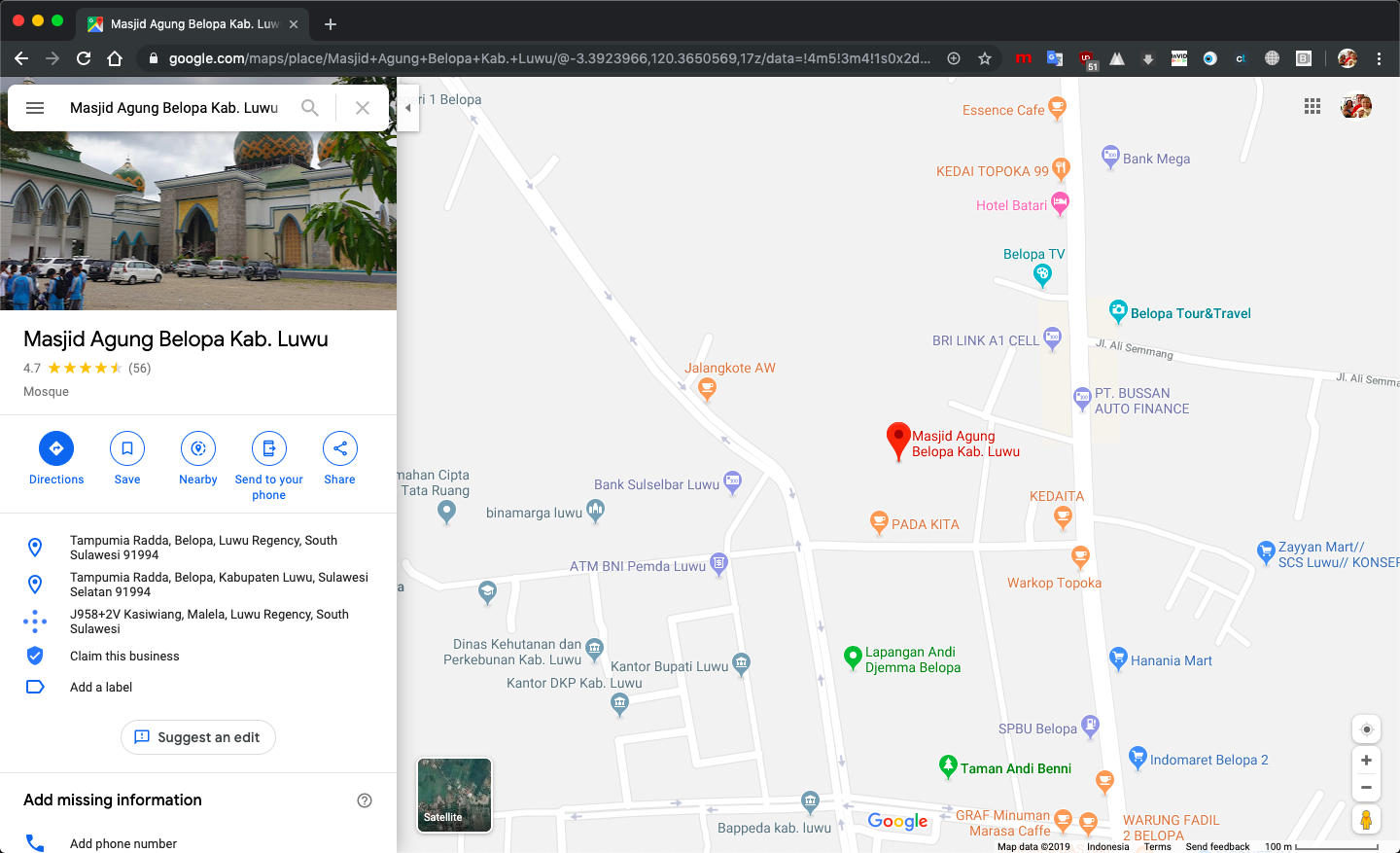The height and width of the screenshot is (853, 1400).
Task: Click the Essence Cafe map marker
Action: (x=1057, y=108)
